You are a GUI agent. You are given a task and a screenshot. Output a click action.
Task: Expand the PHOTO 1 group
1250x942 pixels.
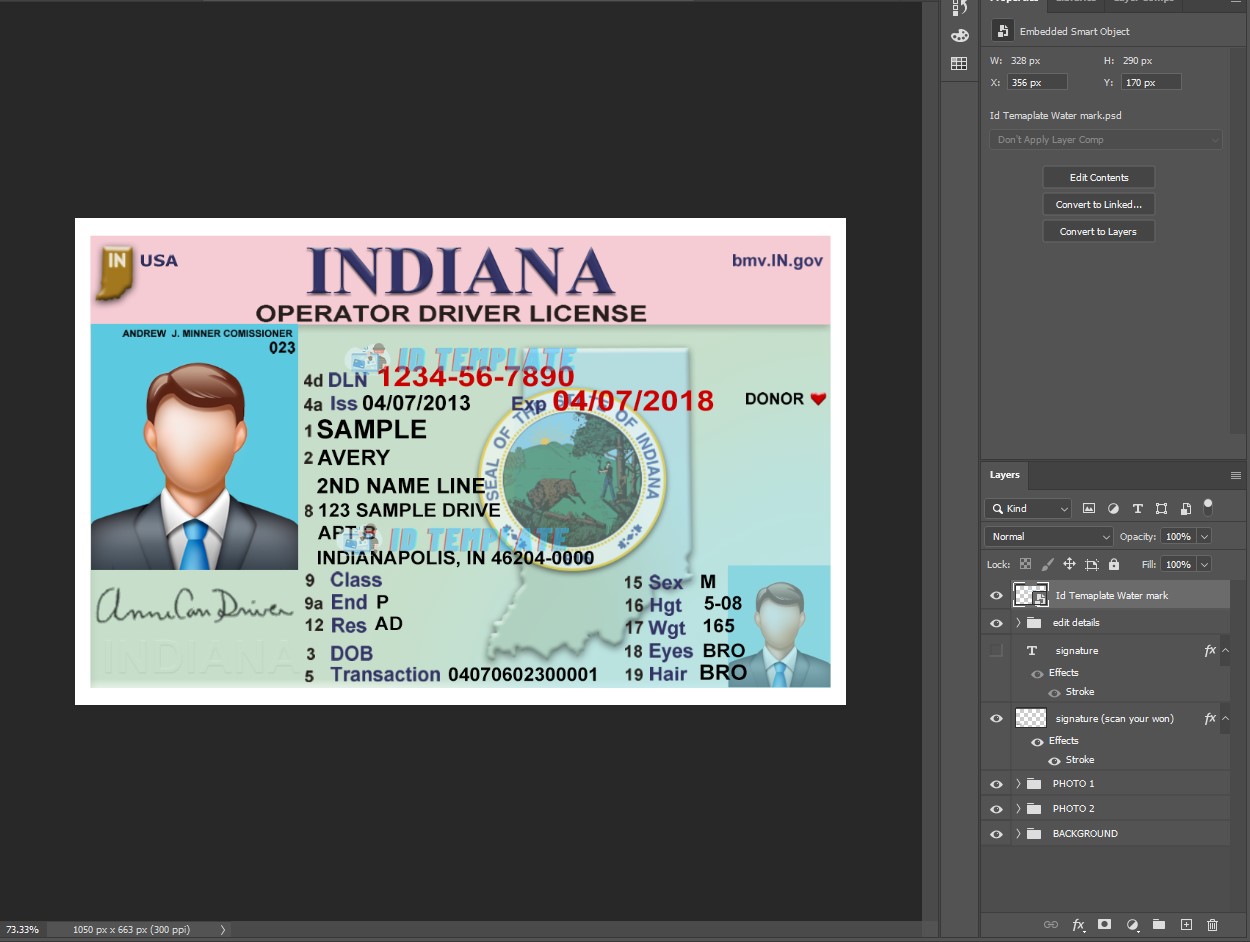point(1018,784)
